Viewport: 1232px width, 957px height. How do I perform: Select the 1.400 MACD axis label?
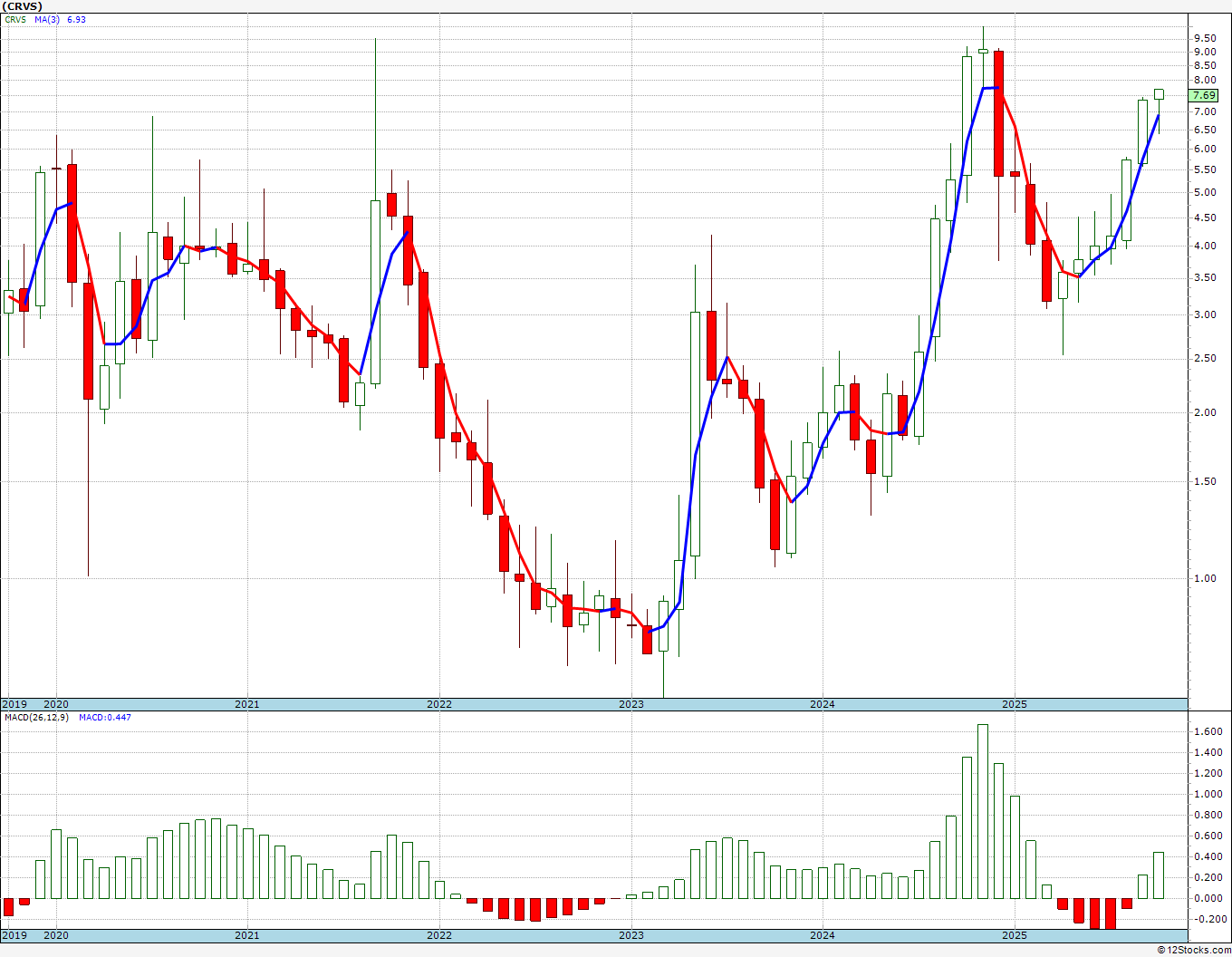coord(1208,753)
